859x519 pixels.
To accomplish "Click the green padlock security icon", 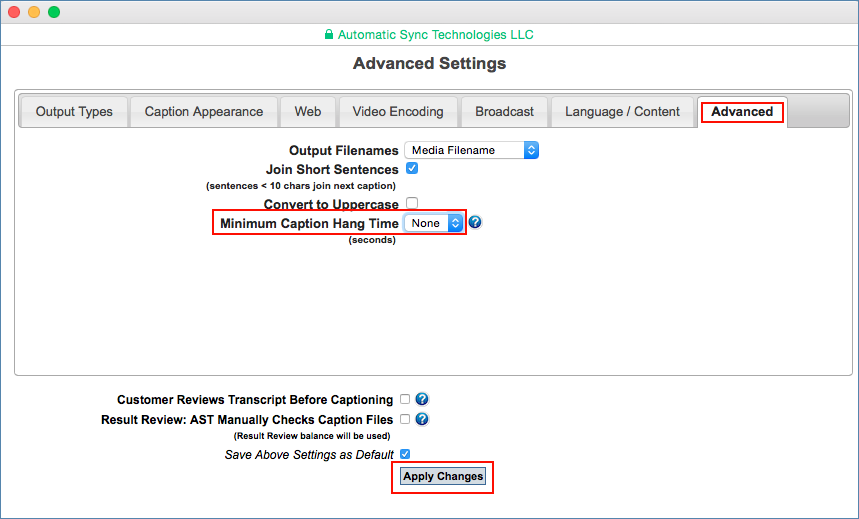I will 328,35.
